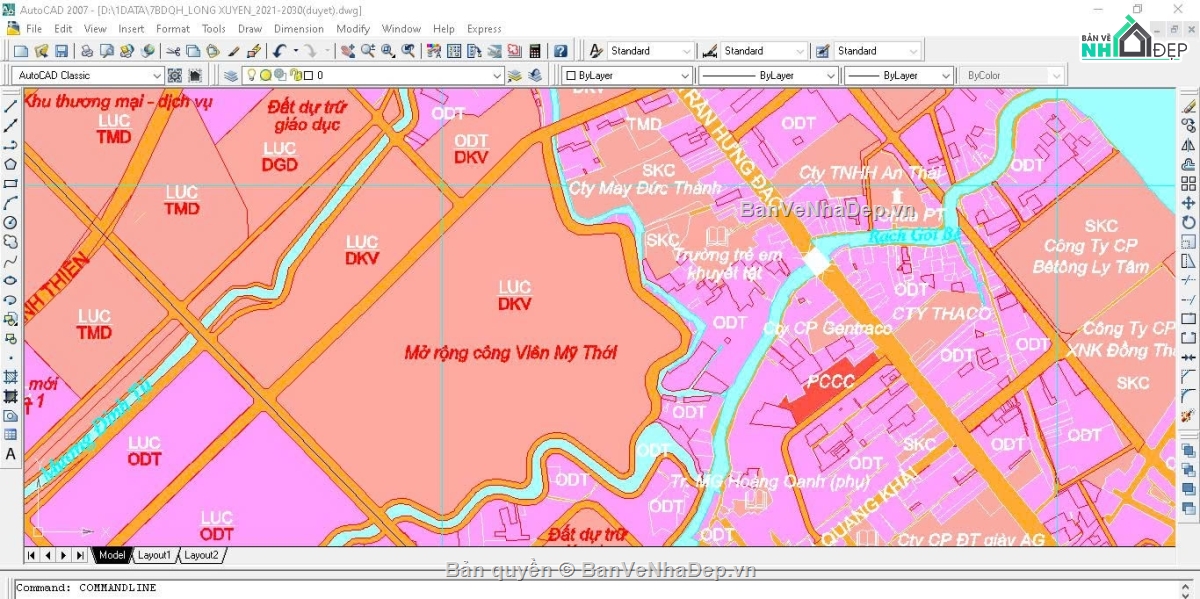The height and width of the screenshot is (599, 1200).
Task: Expand the text style Standard dropdown
Action: coord(685,51)
